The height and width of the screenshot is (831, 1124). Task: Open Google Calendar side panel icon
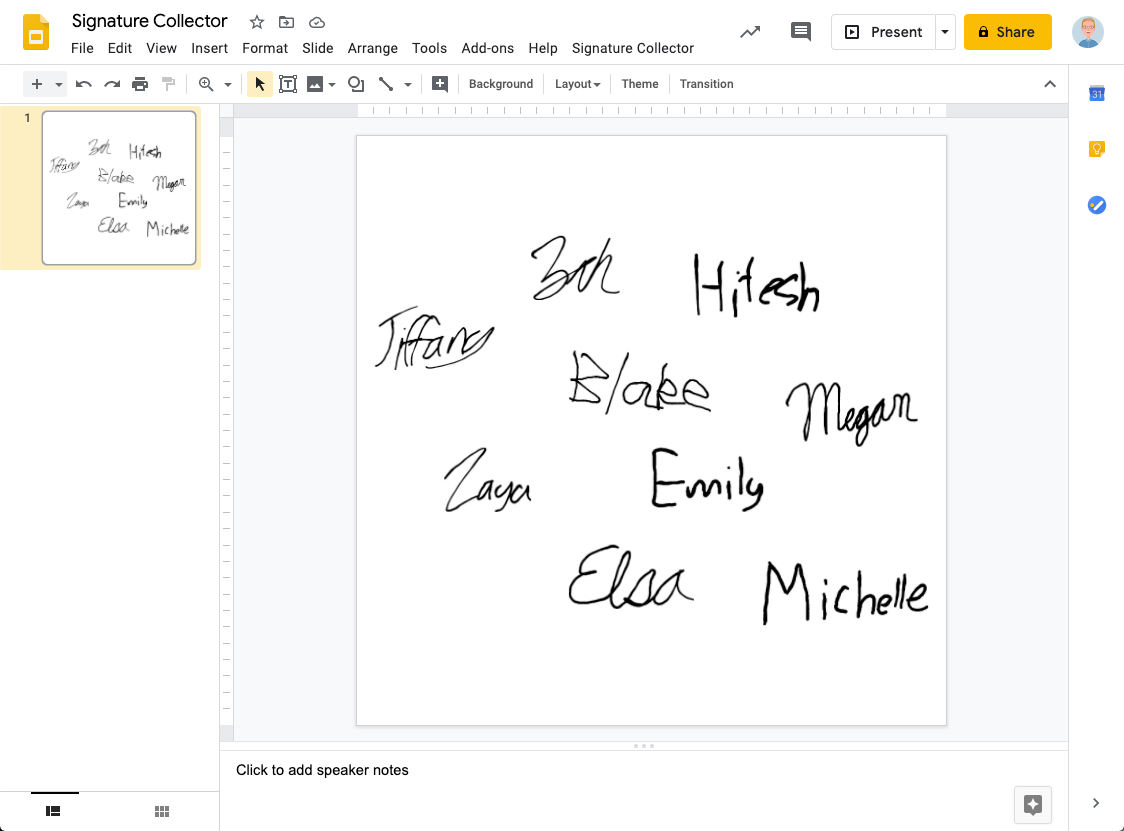pos(1096,94)
